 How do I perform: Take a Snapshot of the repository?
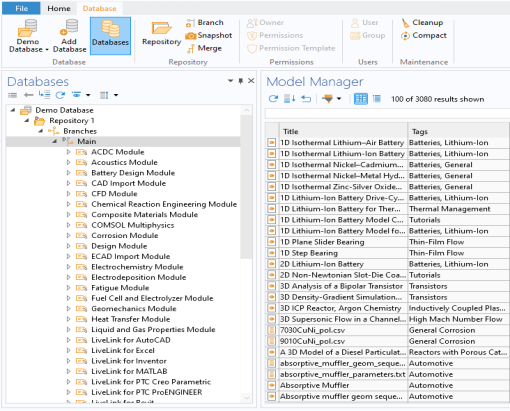point(209,35)
